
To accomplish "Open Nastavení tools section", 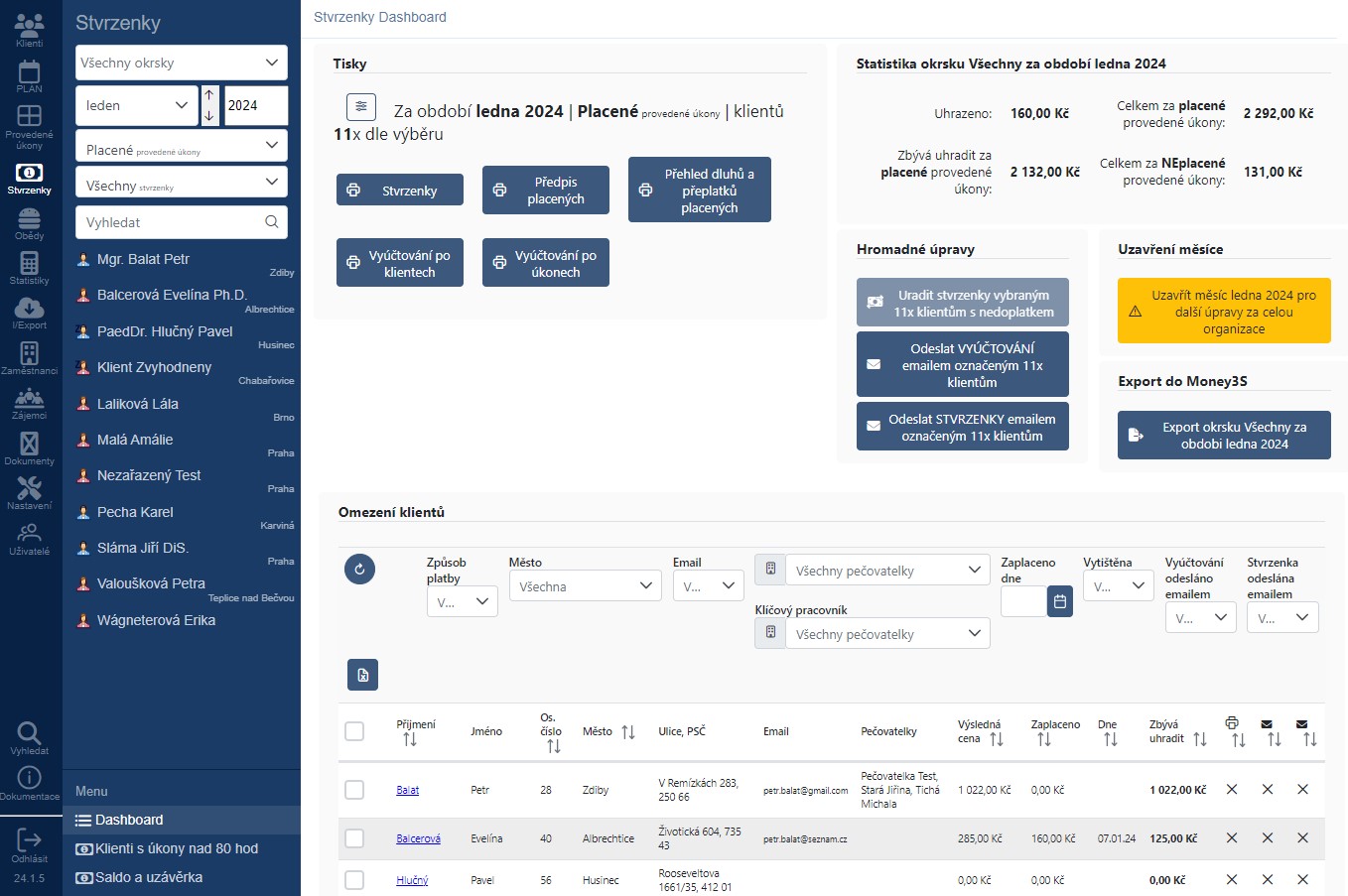I will tap(29, 493).
